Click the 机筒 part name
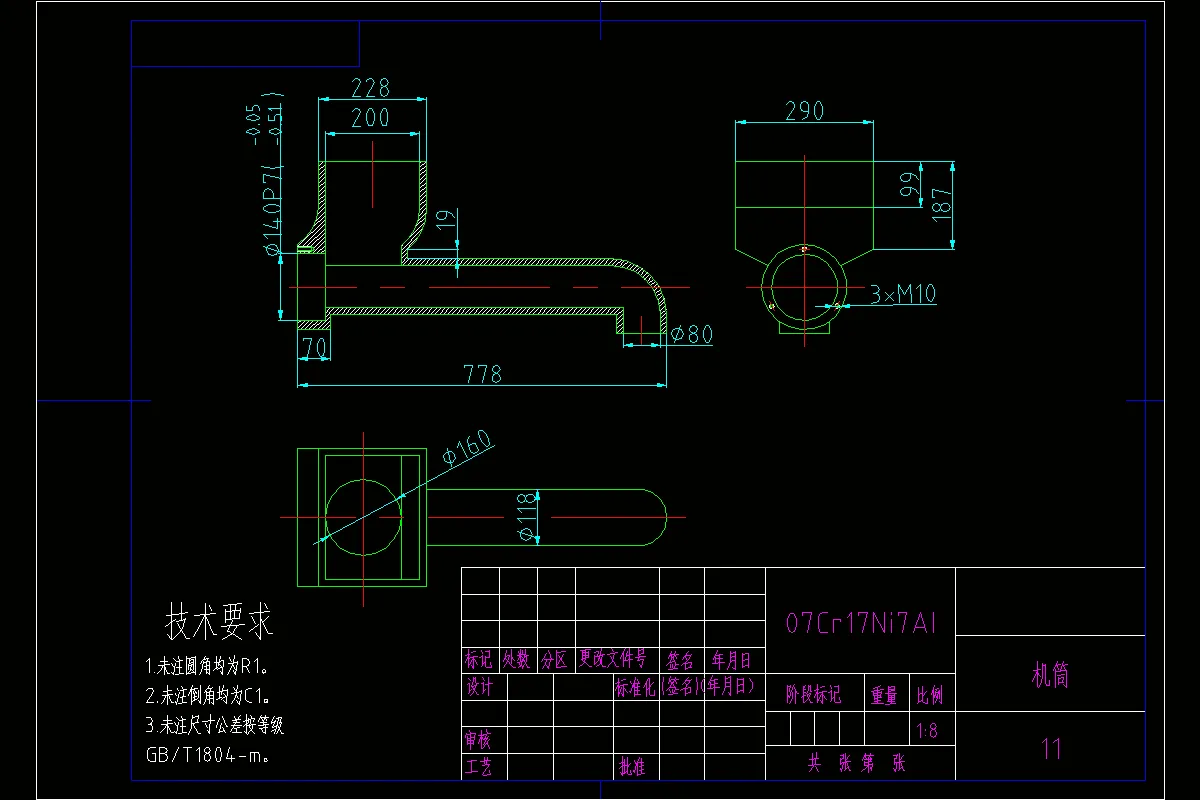The height and width of the screenshot is (800, 1200). click(1050, 675)
